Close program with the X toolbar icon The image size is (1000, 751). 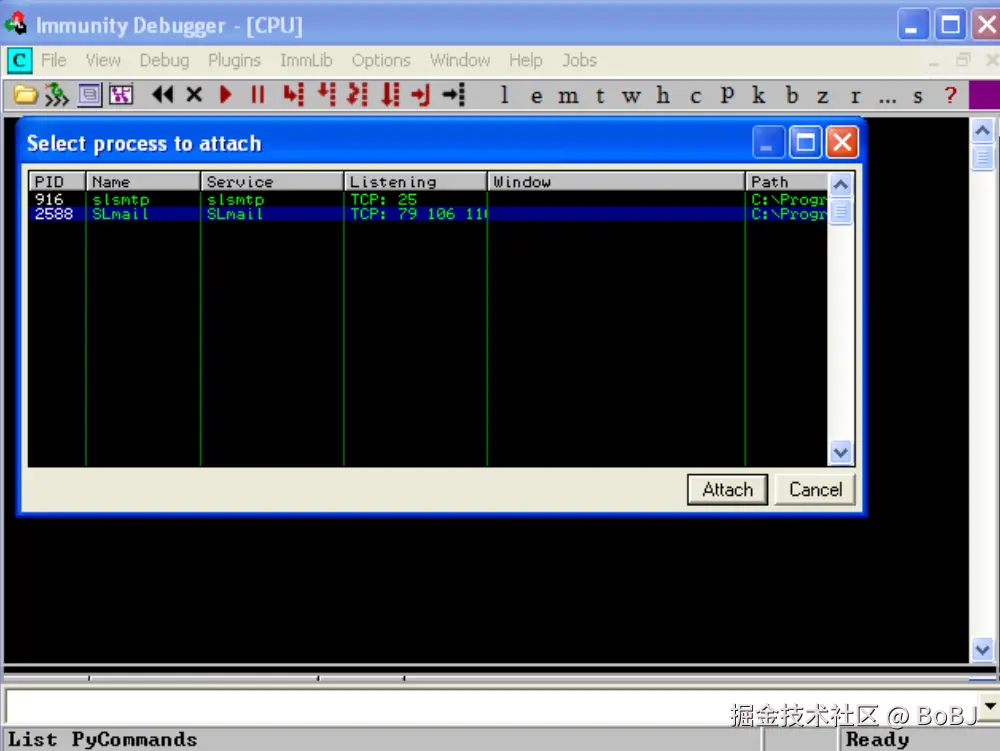click(195, 95)
